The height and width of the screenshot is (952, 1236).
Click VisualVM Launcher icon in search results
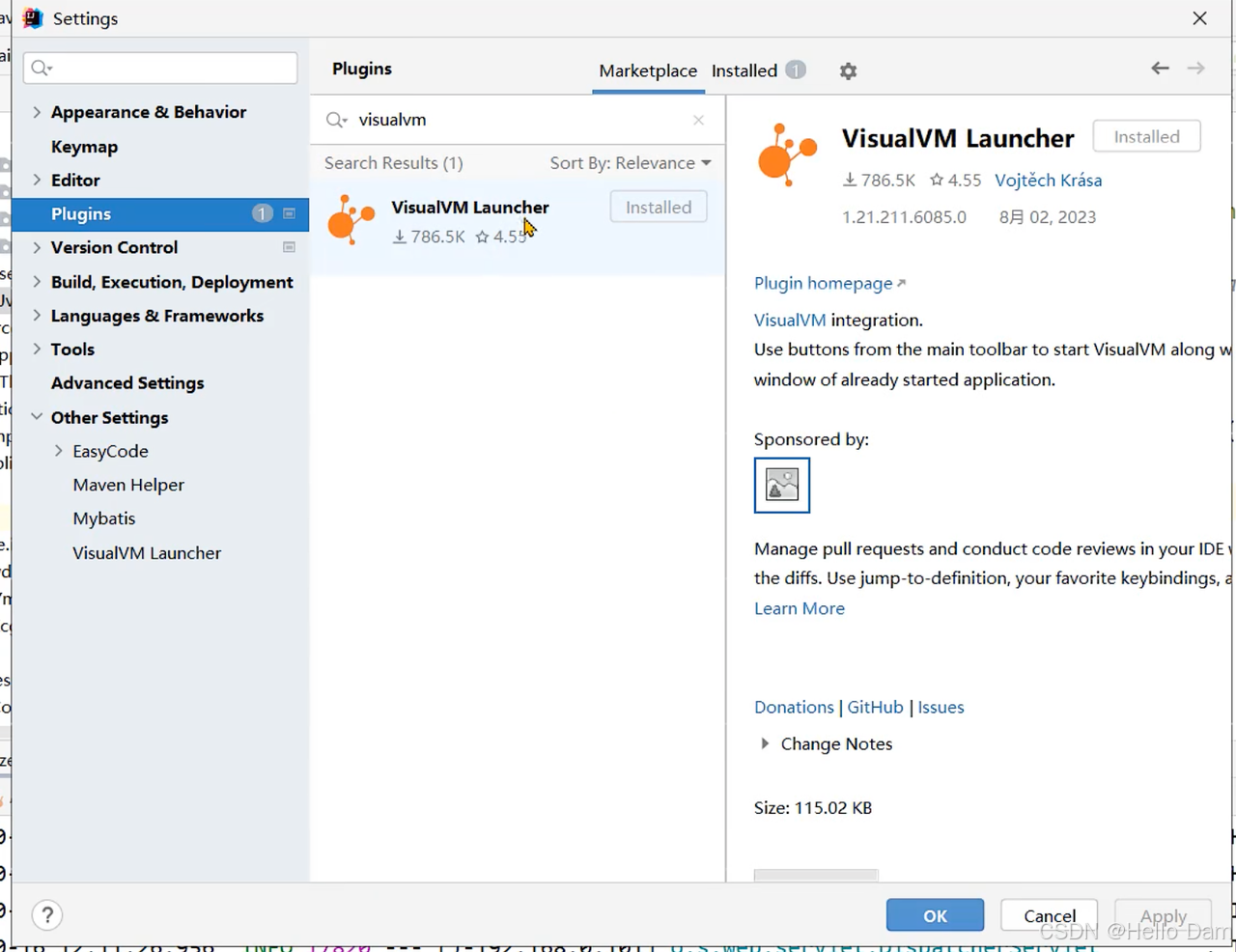pyautogui.click(x=351, y=220)
